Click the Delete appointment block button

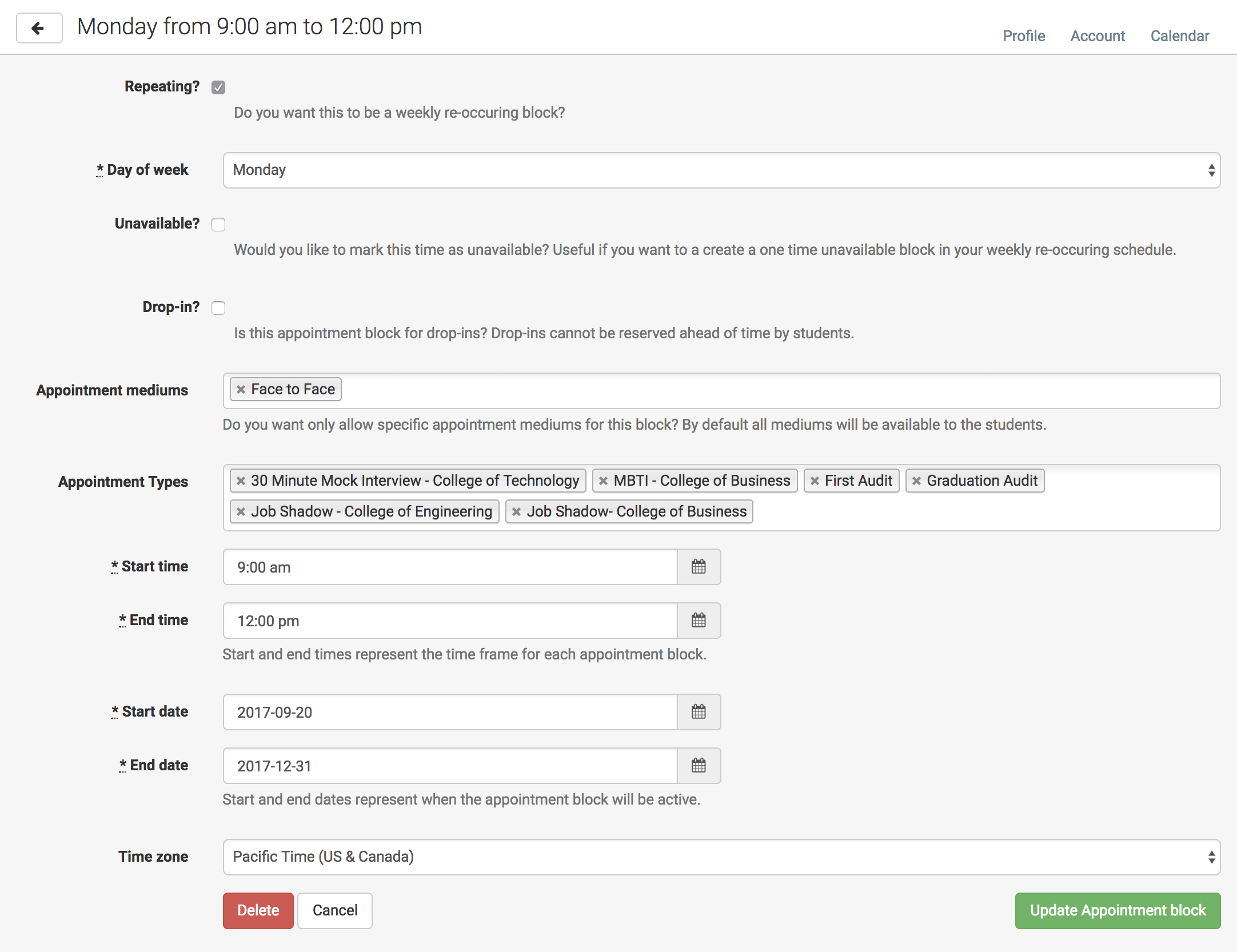tap(258, 910)
